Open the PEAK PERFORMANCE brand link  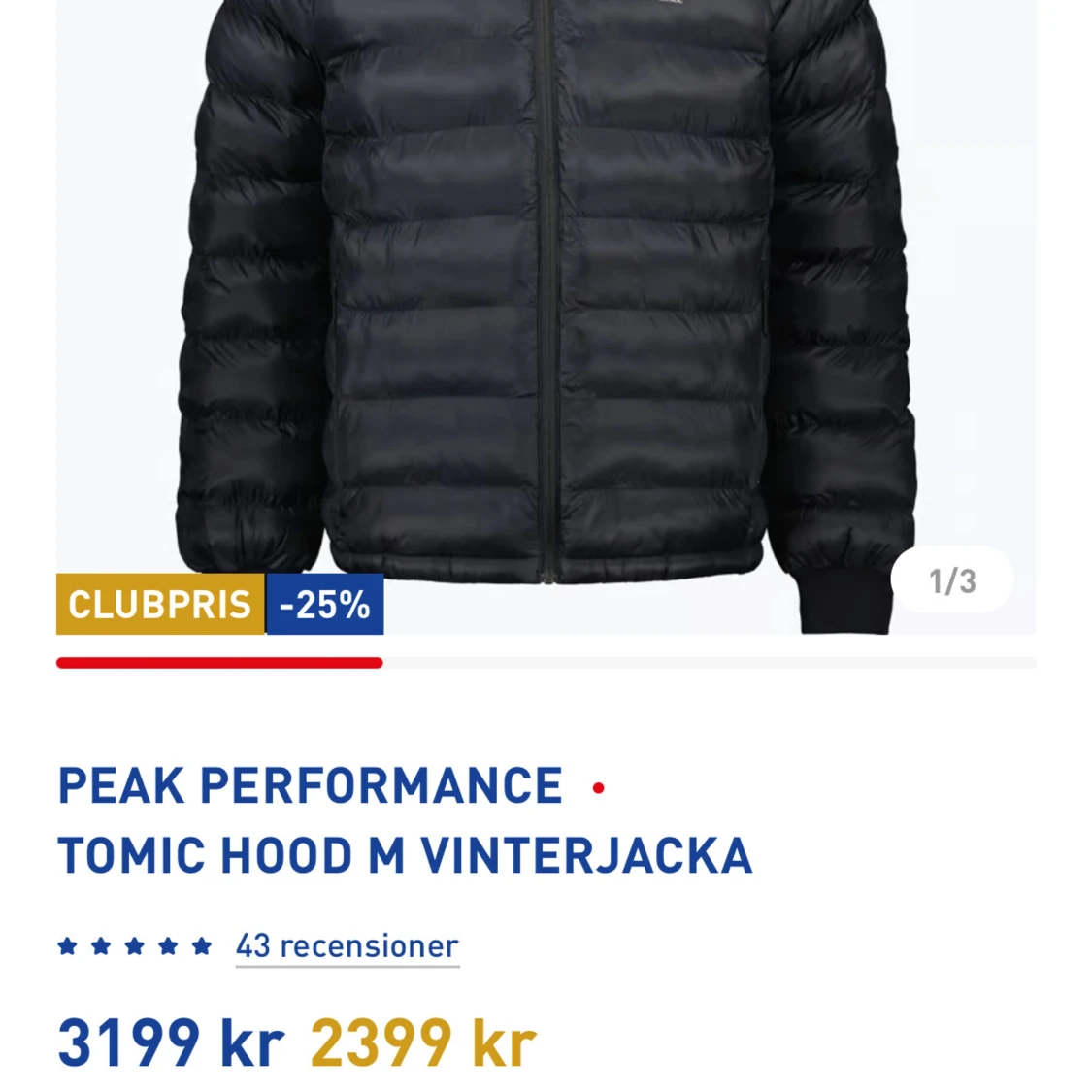[x=310, y=786]
